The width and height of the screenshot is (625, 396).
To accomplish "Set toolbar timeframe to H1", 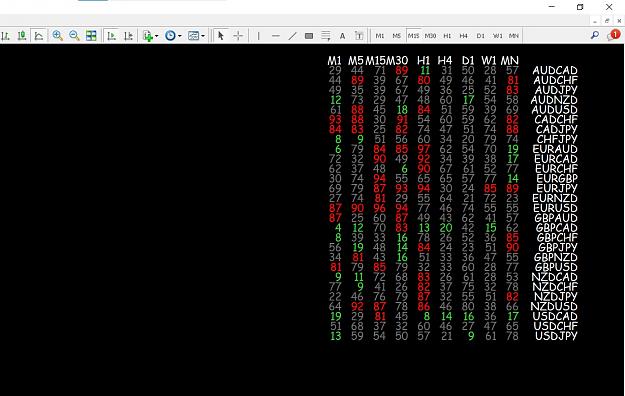I will pos(447,36).
